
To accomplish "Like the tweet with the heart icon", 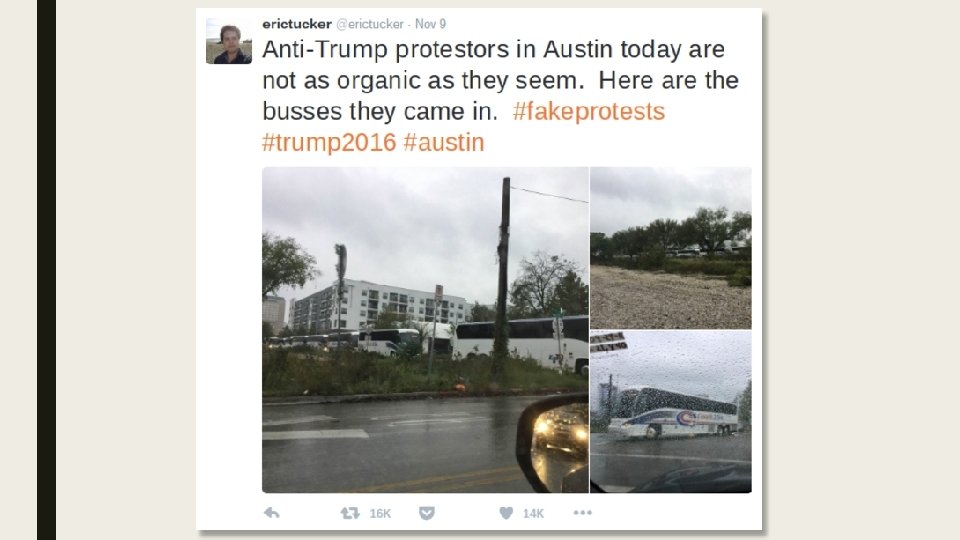I will pos(506,513).
